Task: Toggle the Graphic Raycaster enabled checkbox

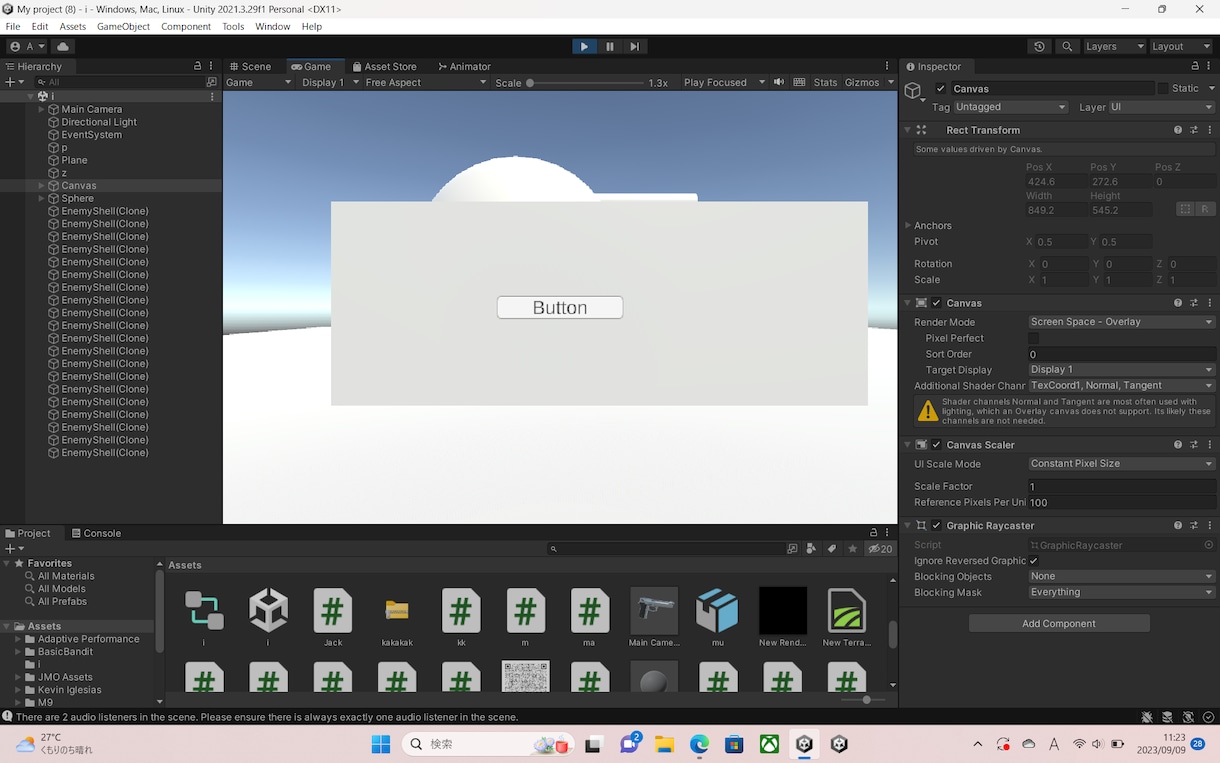Action: pyautogui.click(x=937, y=526)
